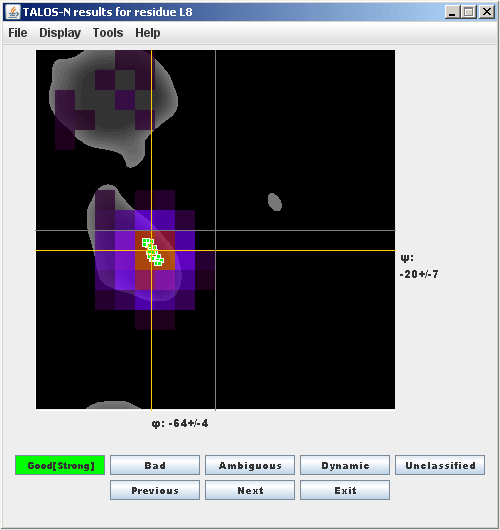This screenshot has height=530, width=500.
Task: Exit the TALOS-N results window
Action: pyautogui.click(x=345, y=490)
